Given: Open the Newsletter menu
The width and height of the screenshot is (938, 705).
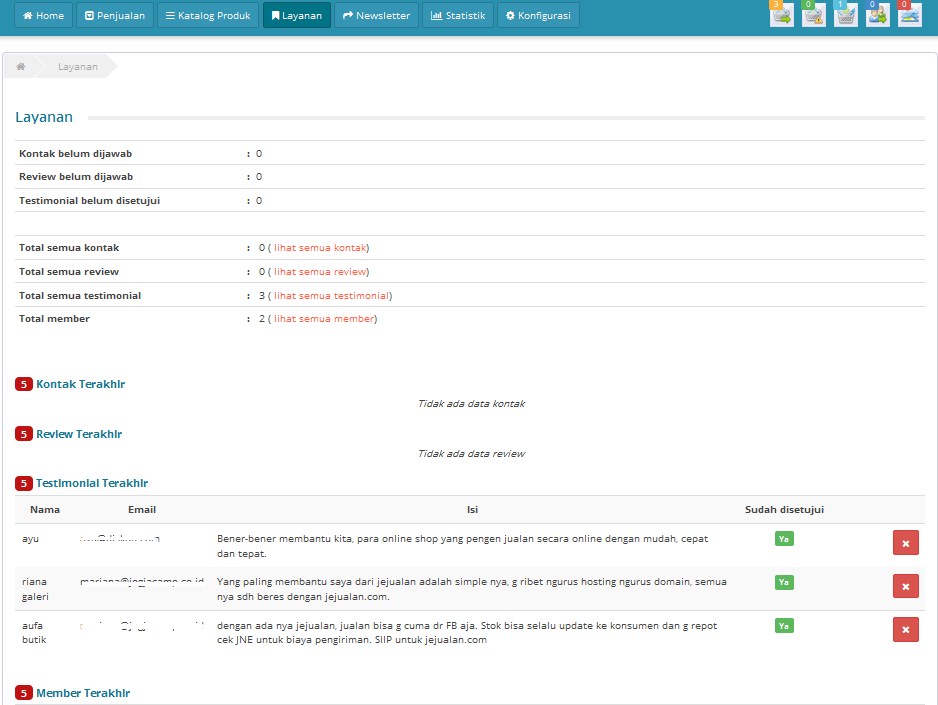Looking at the screenshot, I should [x=376, y=16].
